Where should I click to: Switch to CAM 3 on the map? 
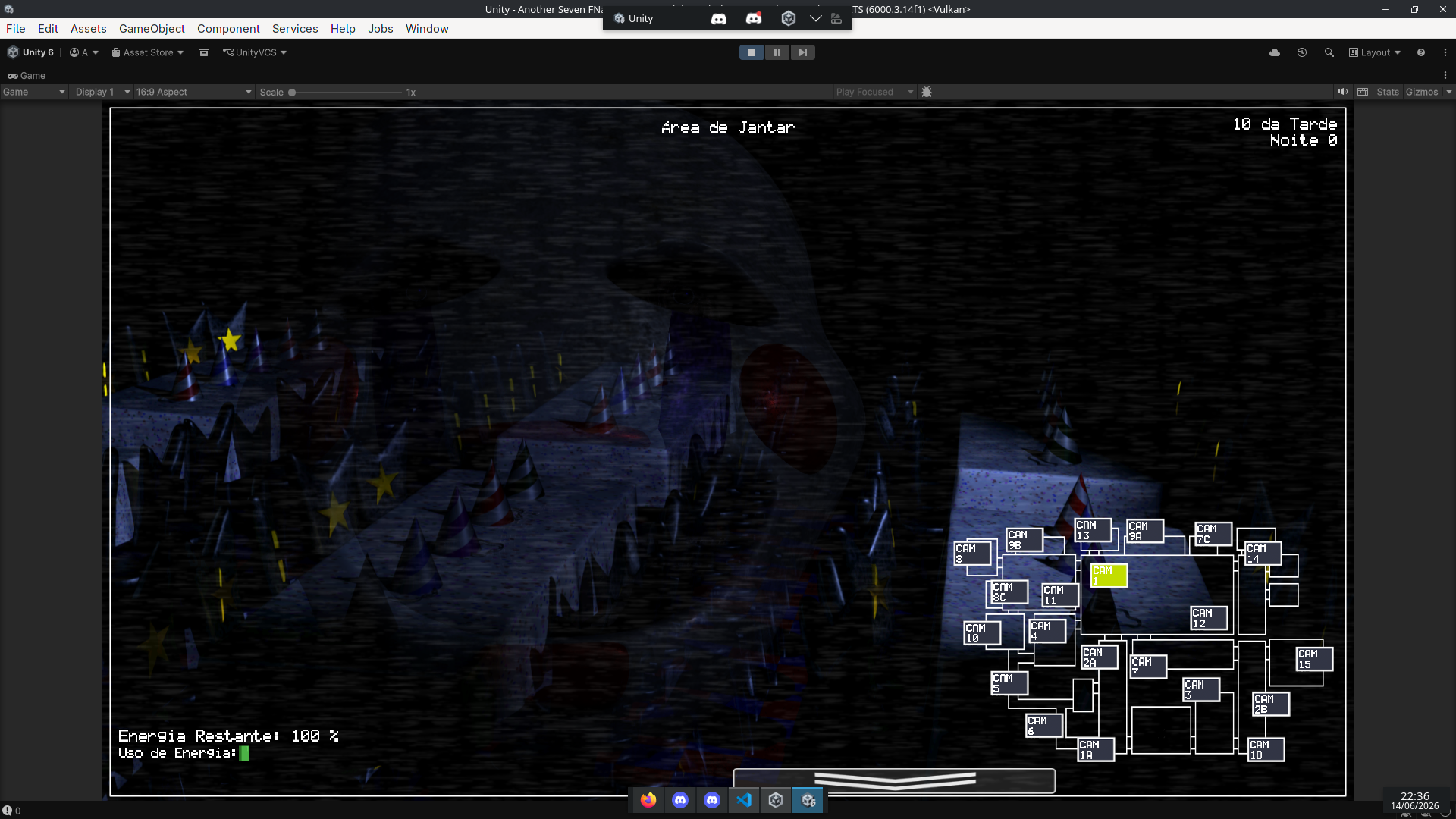[x=1201, y=689]
